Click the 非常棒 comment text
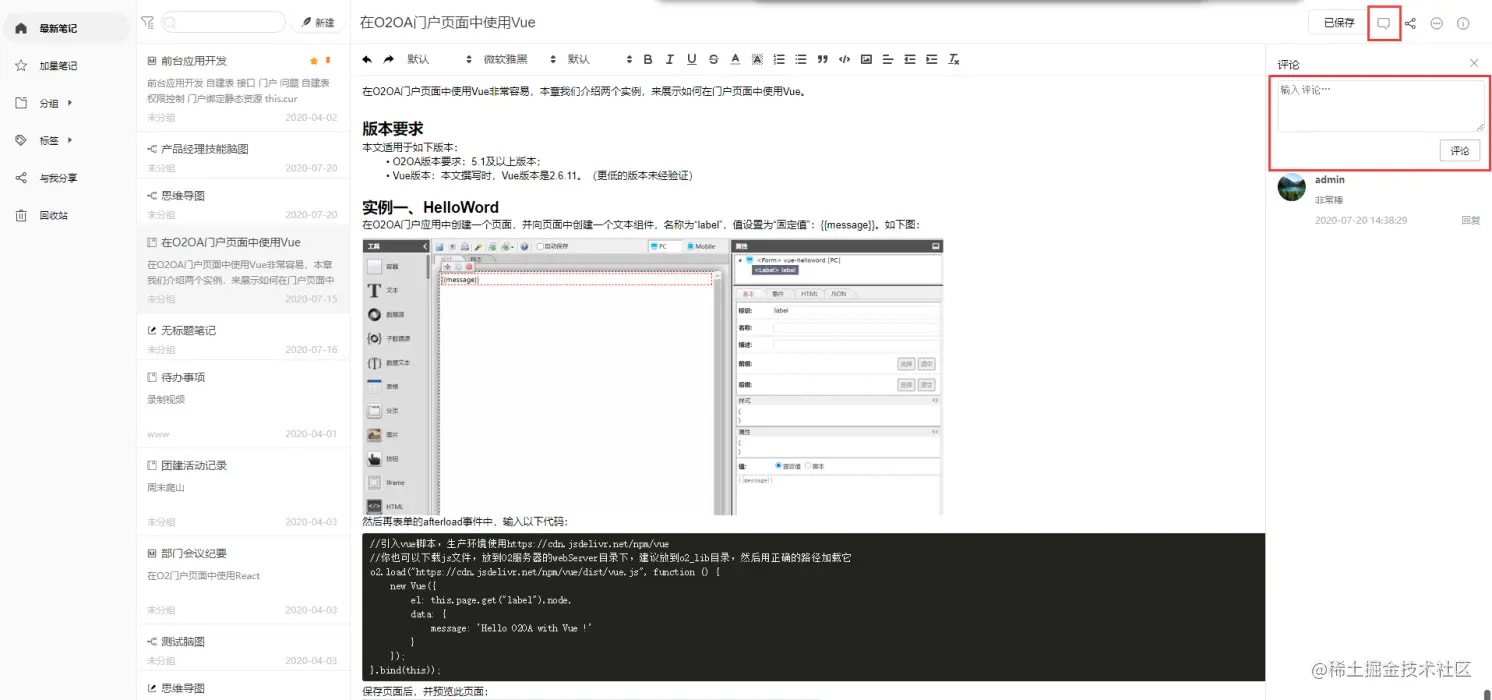Viewport: 1492px width, 700px height. [1329, 200]
